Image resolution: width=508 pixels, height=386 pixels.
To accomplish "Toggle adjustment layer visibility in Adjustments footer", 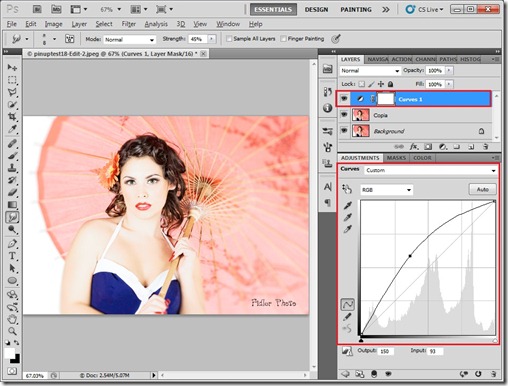I will (388, 374).
